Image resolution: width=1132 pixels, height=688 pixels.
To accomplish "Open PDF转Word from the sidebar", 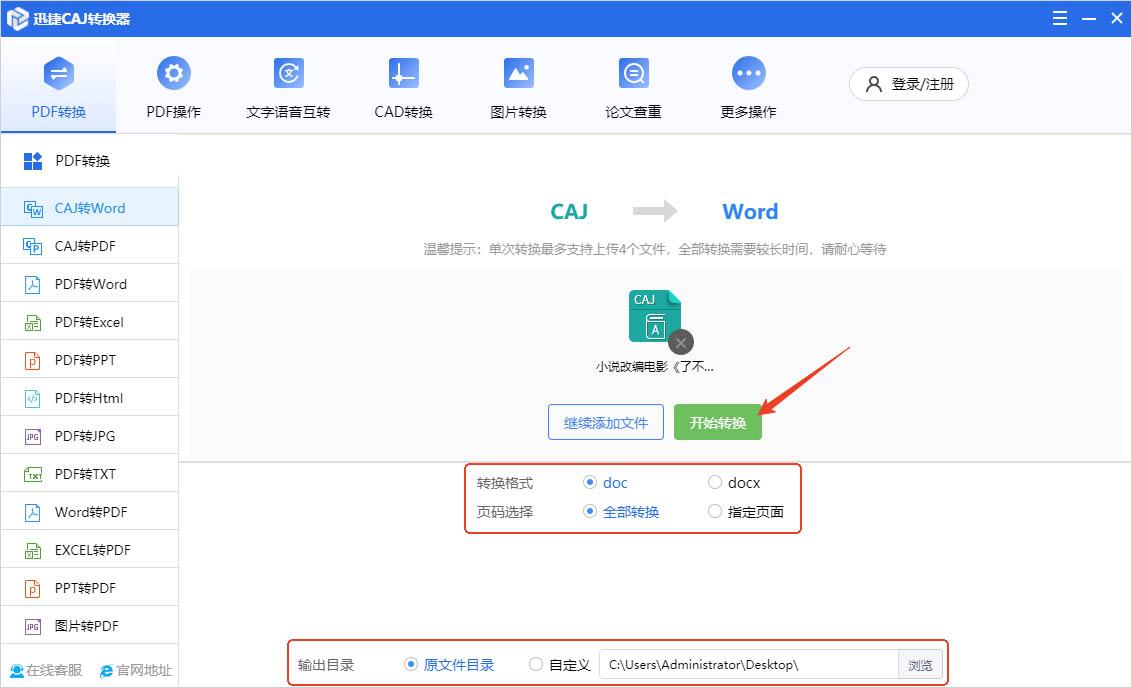I will [90, 283].
